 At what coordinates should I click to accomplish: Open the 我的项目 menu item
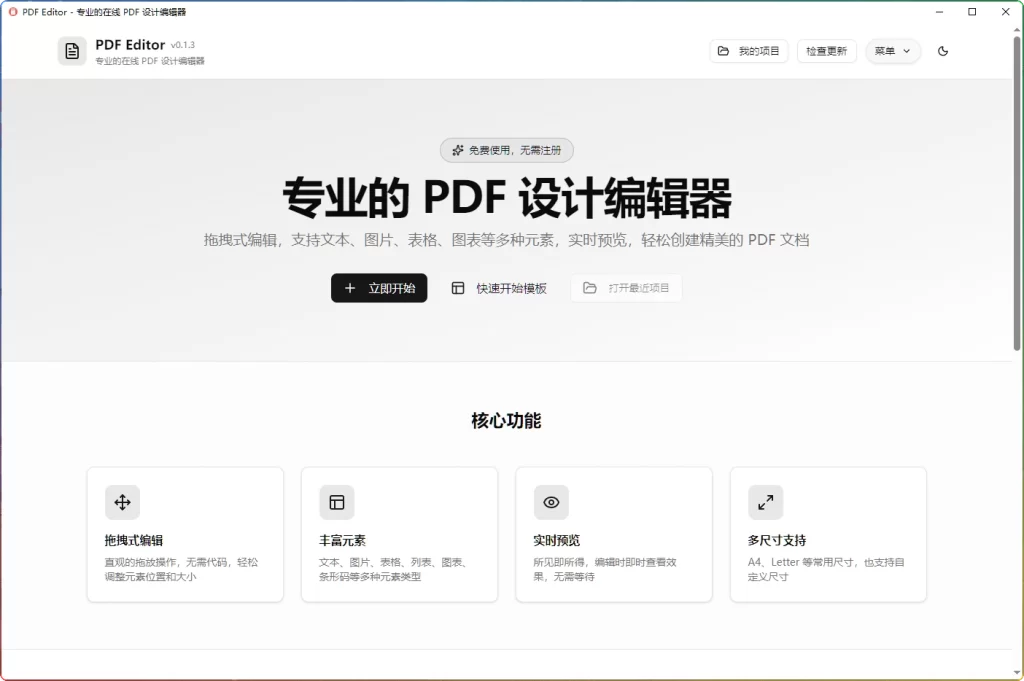pyautogui.click(x=749, y=51)
